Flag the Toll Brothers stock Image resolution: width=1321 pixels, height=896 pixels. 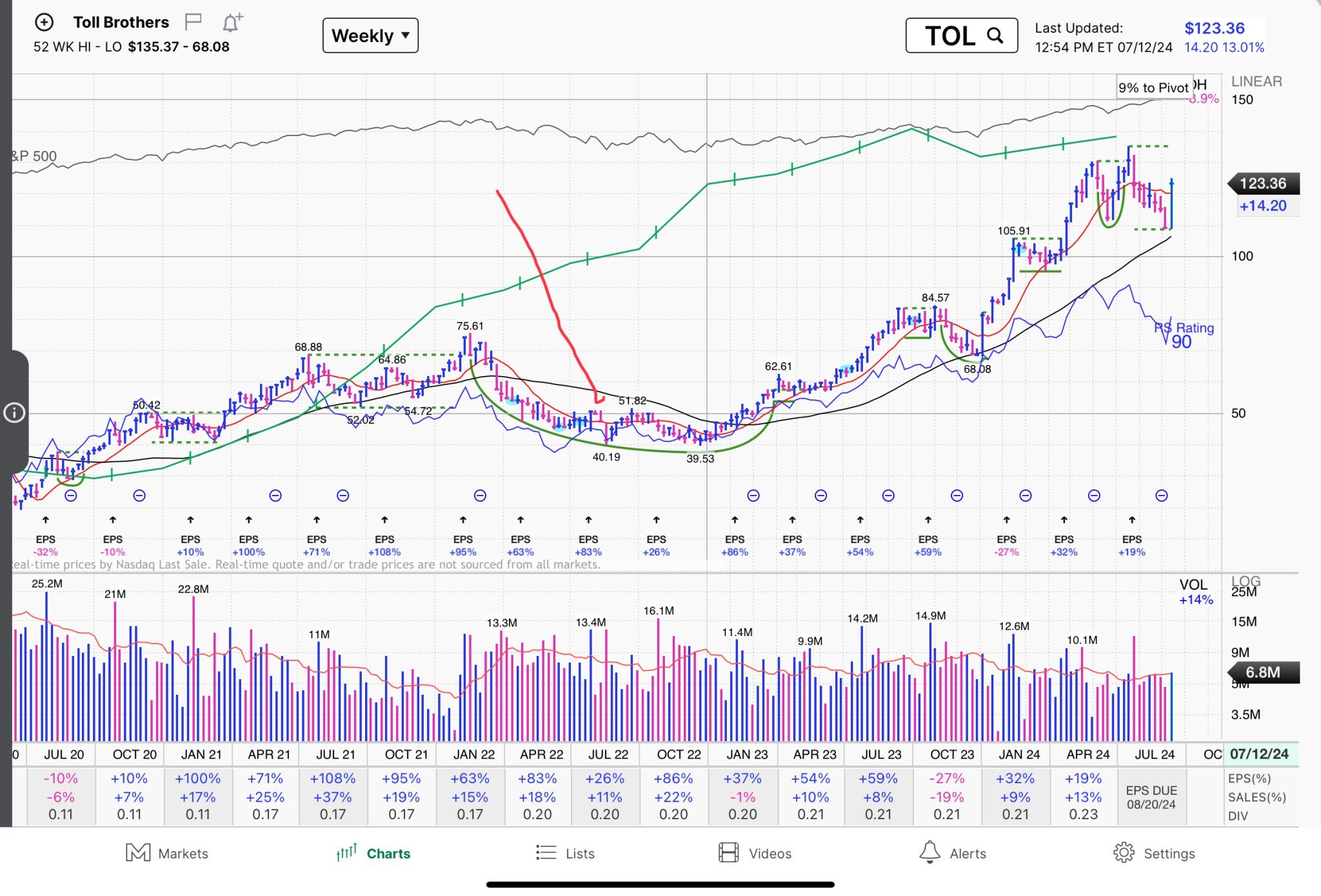[x=193, y=23]
